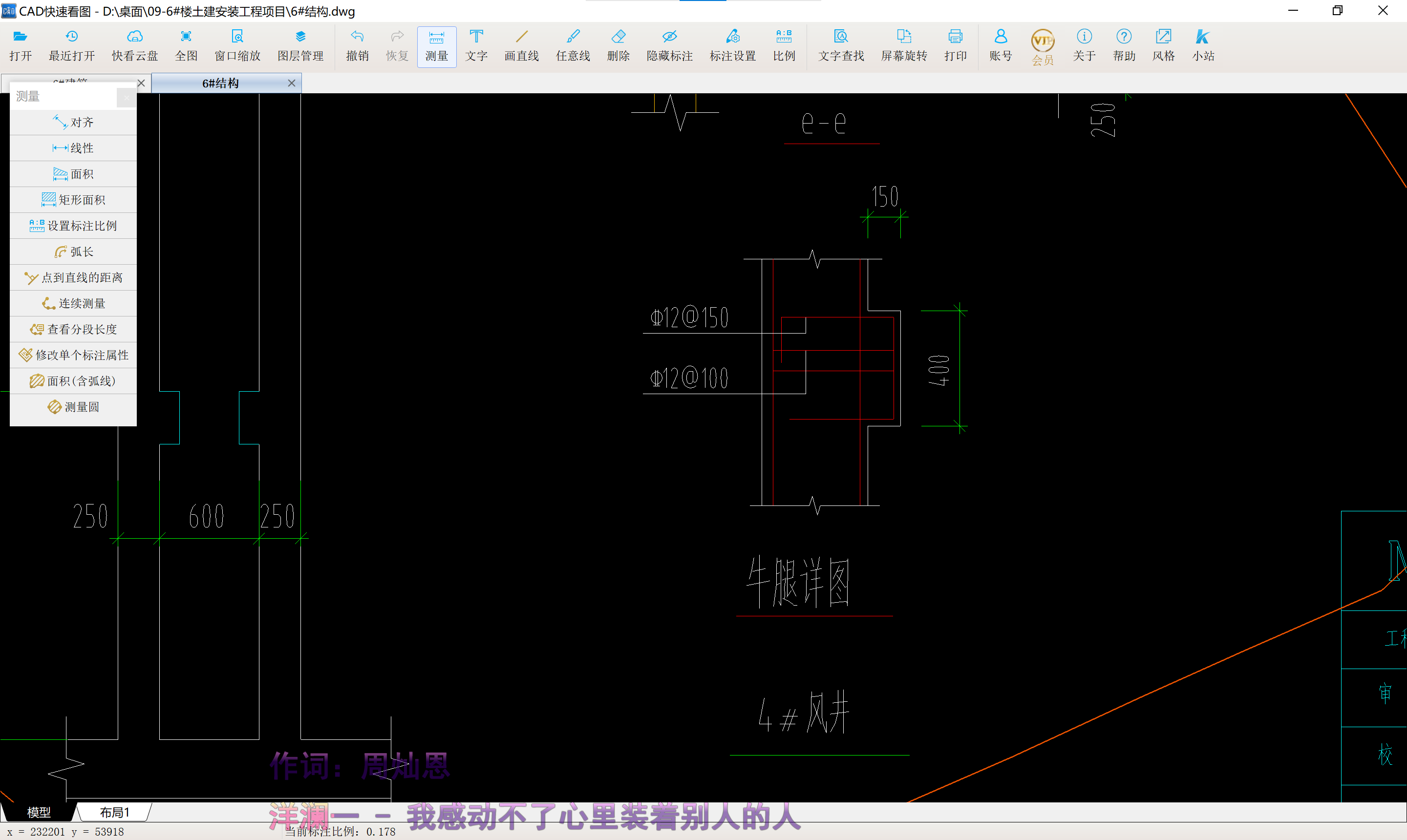Minimize the CAD快速看图 window
The height and width of the screenshot is (840, 1407).
pyautogui.click(x=1293, y=10)
